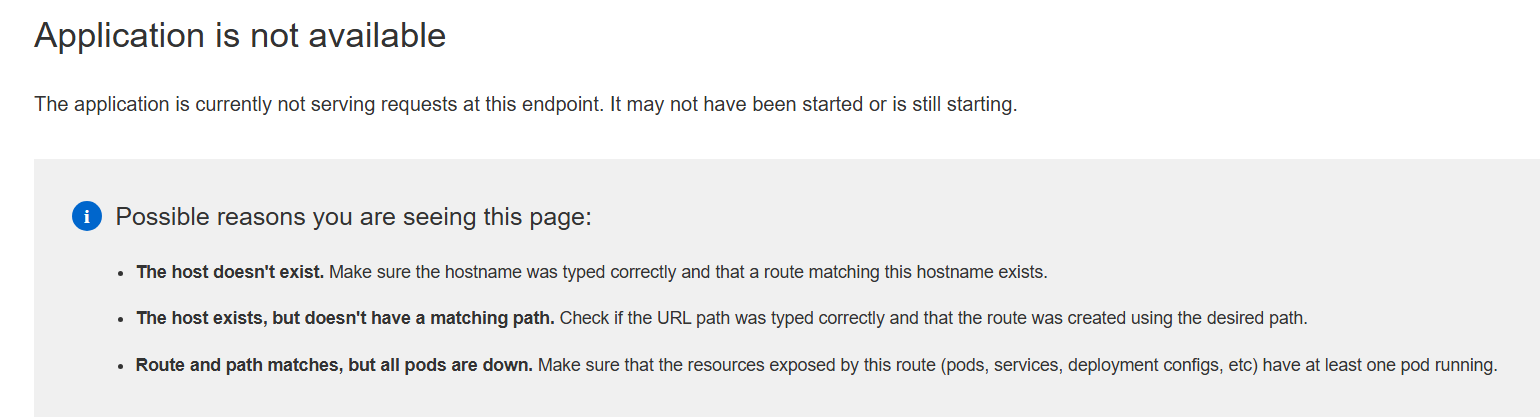1540x417 pixels.
Task: Click the first bullet point marker
Action: [x=120, y=272]
